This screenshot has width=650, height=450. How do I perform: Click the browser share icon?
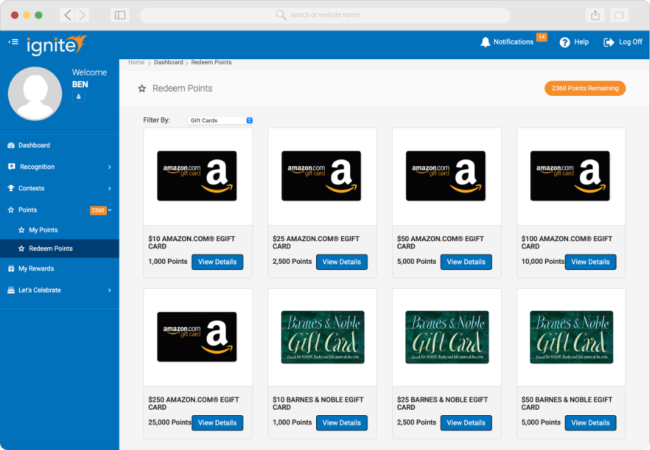tap(595, 15)
